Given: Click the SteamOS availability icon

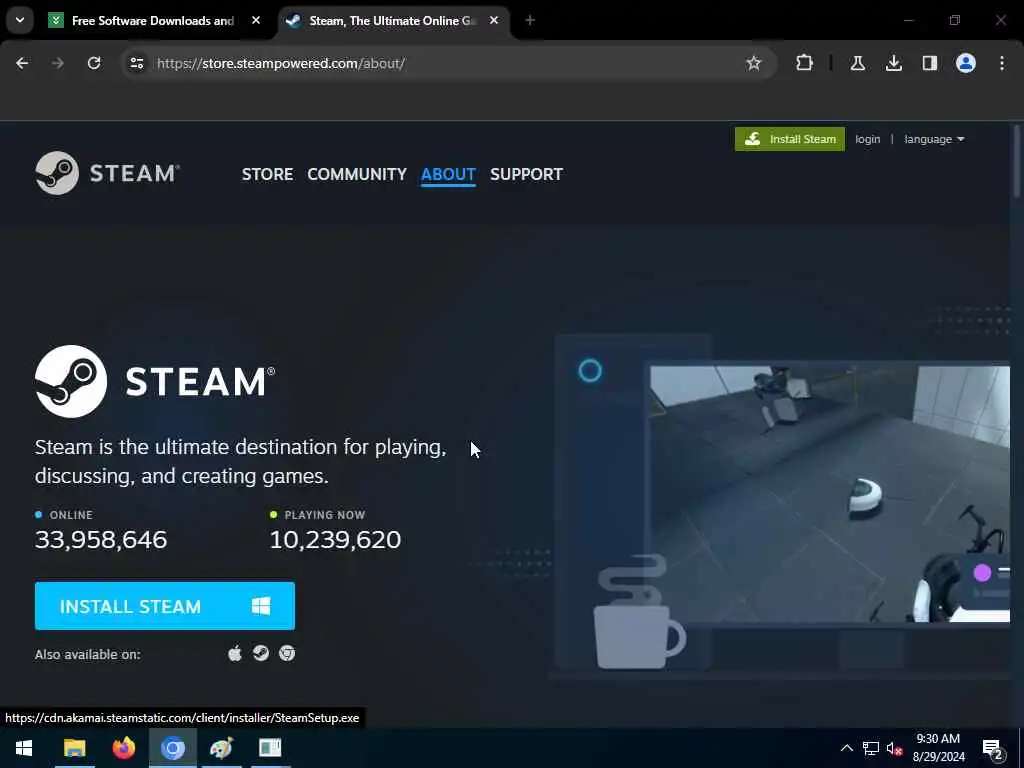Looking at the screenshot, I should coord(261,653).
